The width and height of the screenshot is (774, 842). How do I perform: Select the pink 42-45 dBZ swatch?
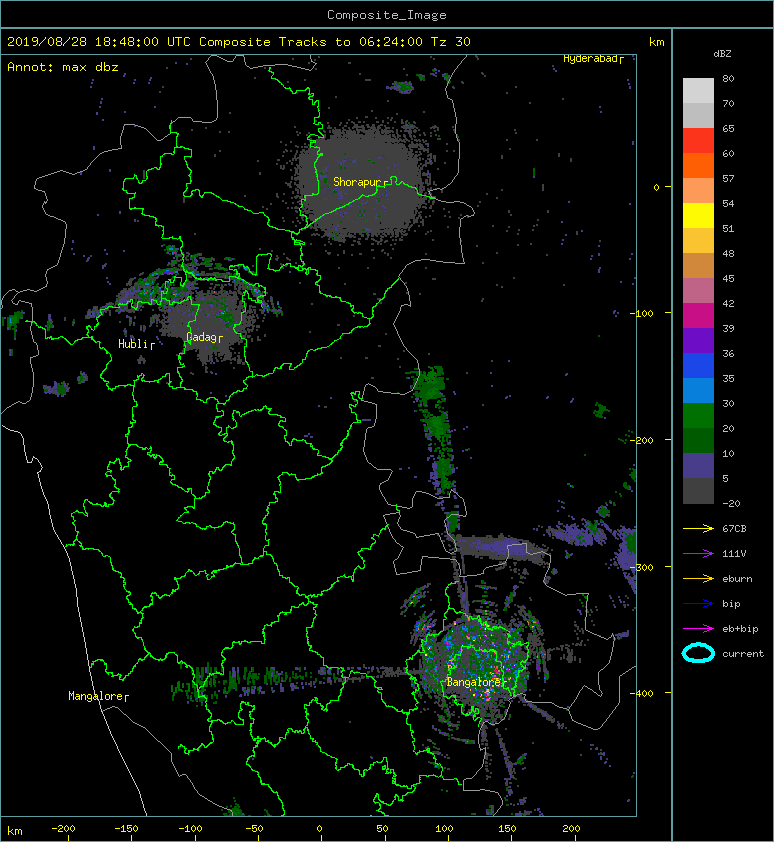698,291
